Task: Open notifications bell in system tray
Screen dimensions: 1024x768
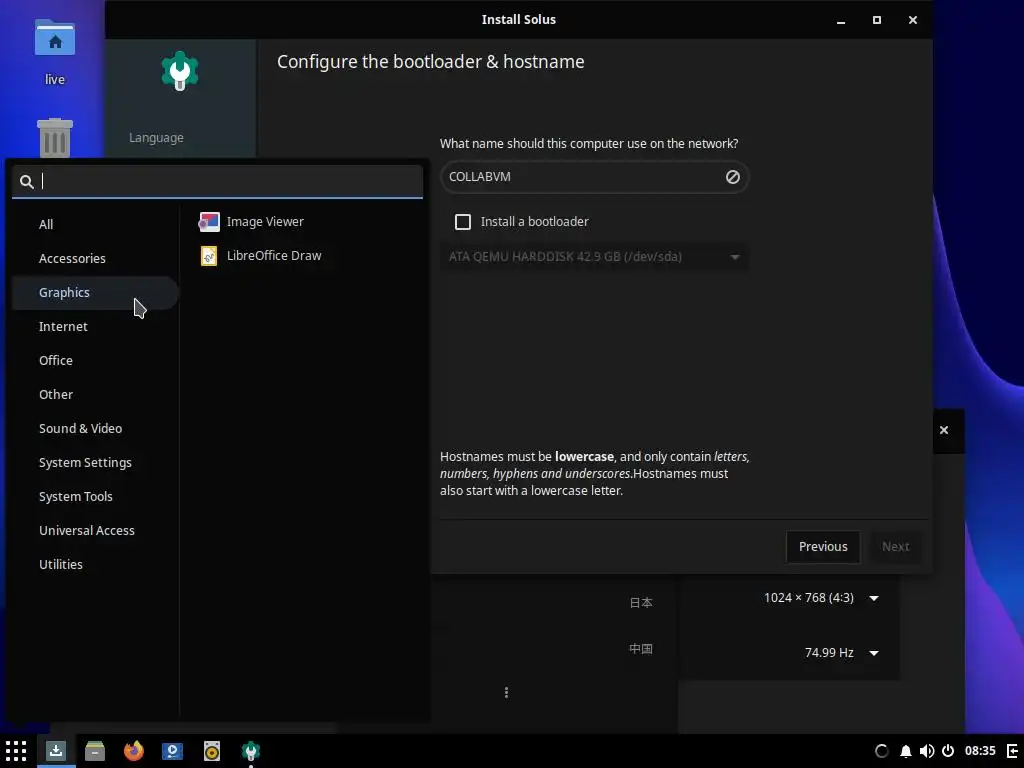Action: coord(906,751)
